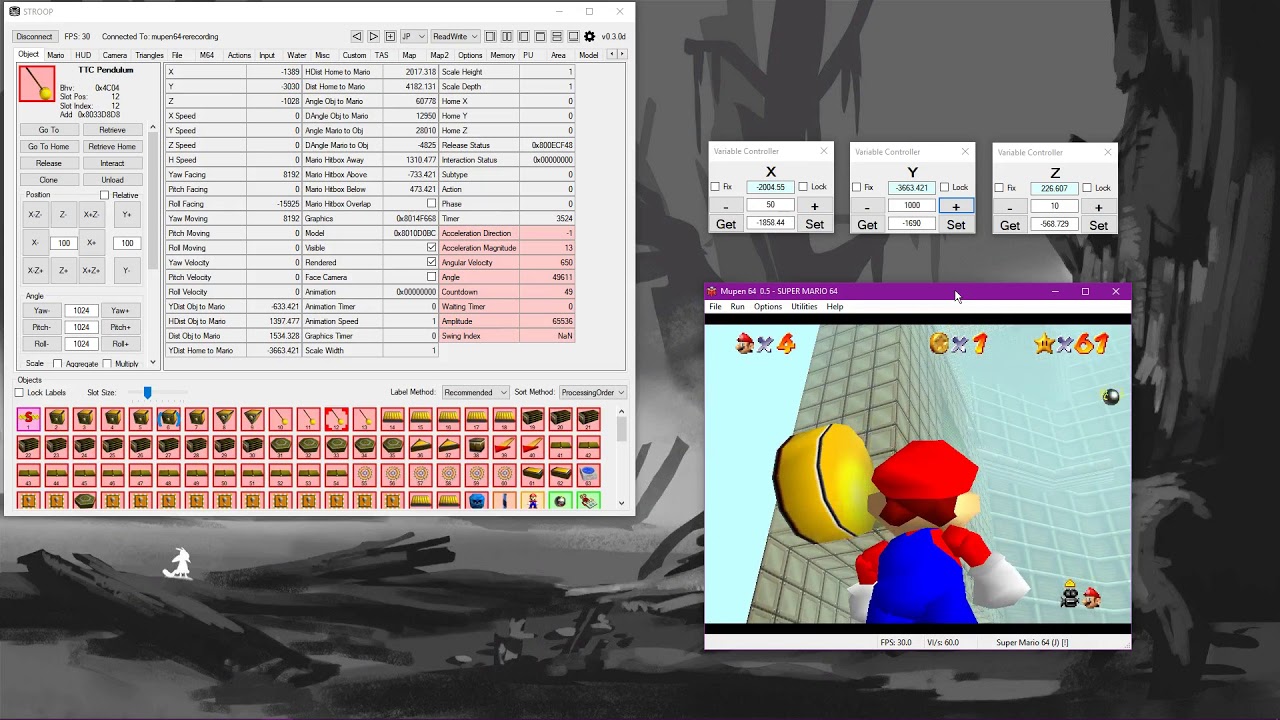Select the triangular object in slot 8
This screenshot has height=720, width=1280.
pyautogui.click(x=225, y=419)
